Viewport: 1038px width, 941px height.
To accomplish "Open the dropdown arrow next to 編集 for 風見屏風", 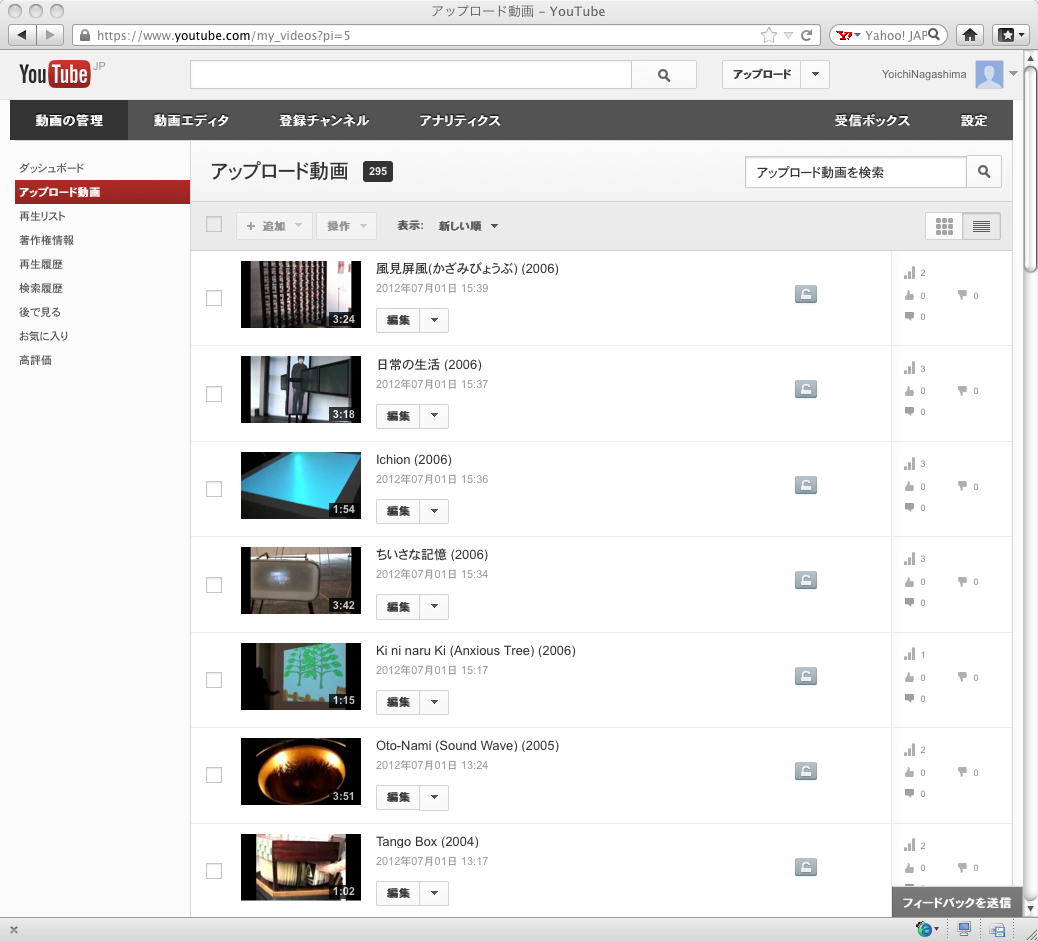I will (x=434, y=320).
